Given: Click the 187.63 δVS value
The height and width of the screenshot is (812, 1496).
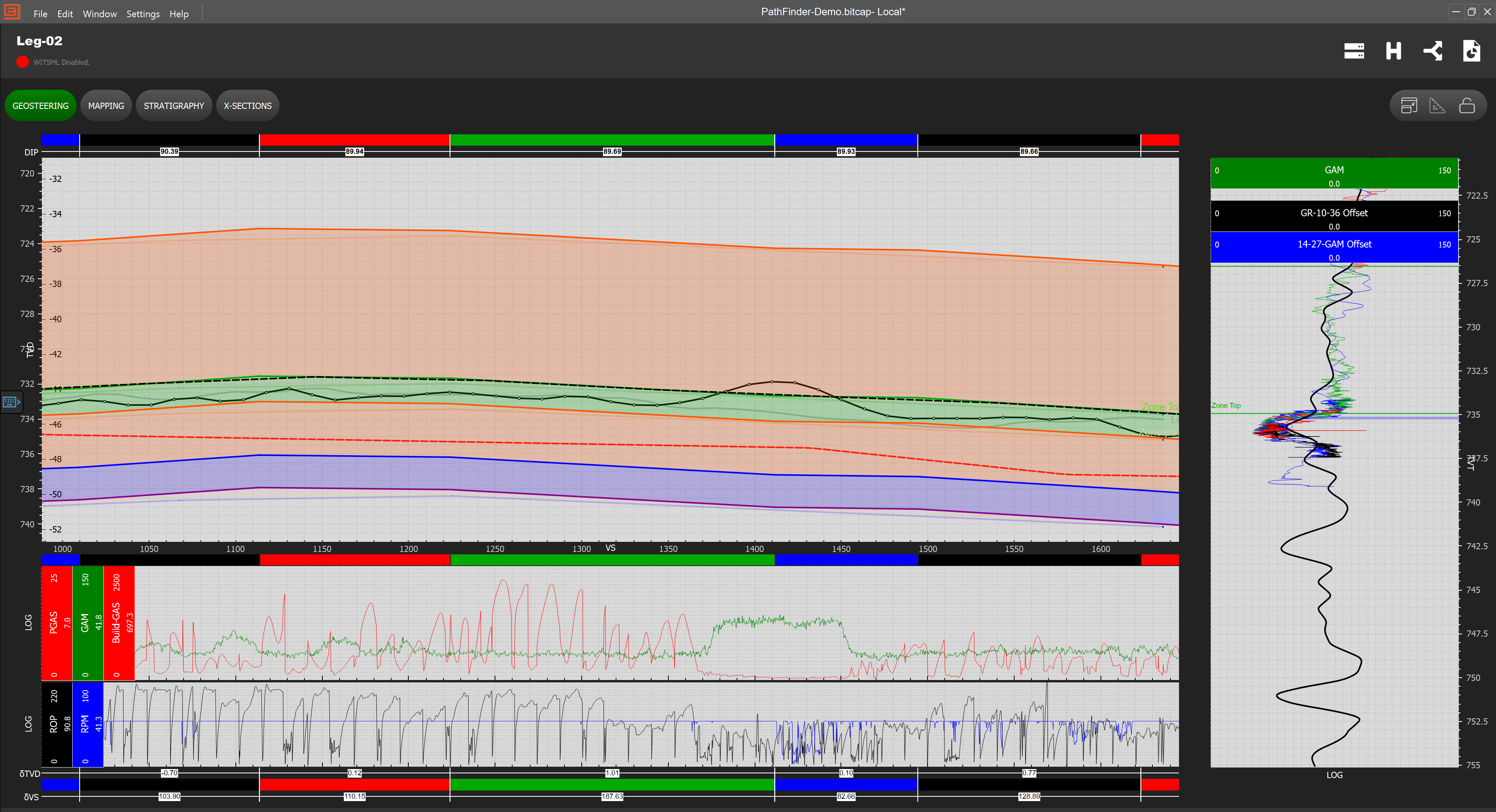Looking at the screenshot, I should pos(612,796).
